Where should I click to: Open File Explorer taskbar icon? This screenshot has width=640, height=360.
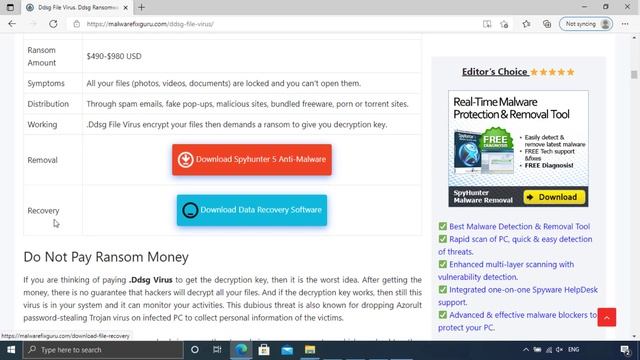(x=310, y=350)
